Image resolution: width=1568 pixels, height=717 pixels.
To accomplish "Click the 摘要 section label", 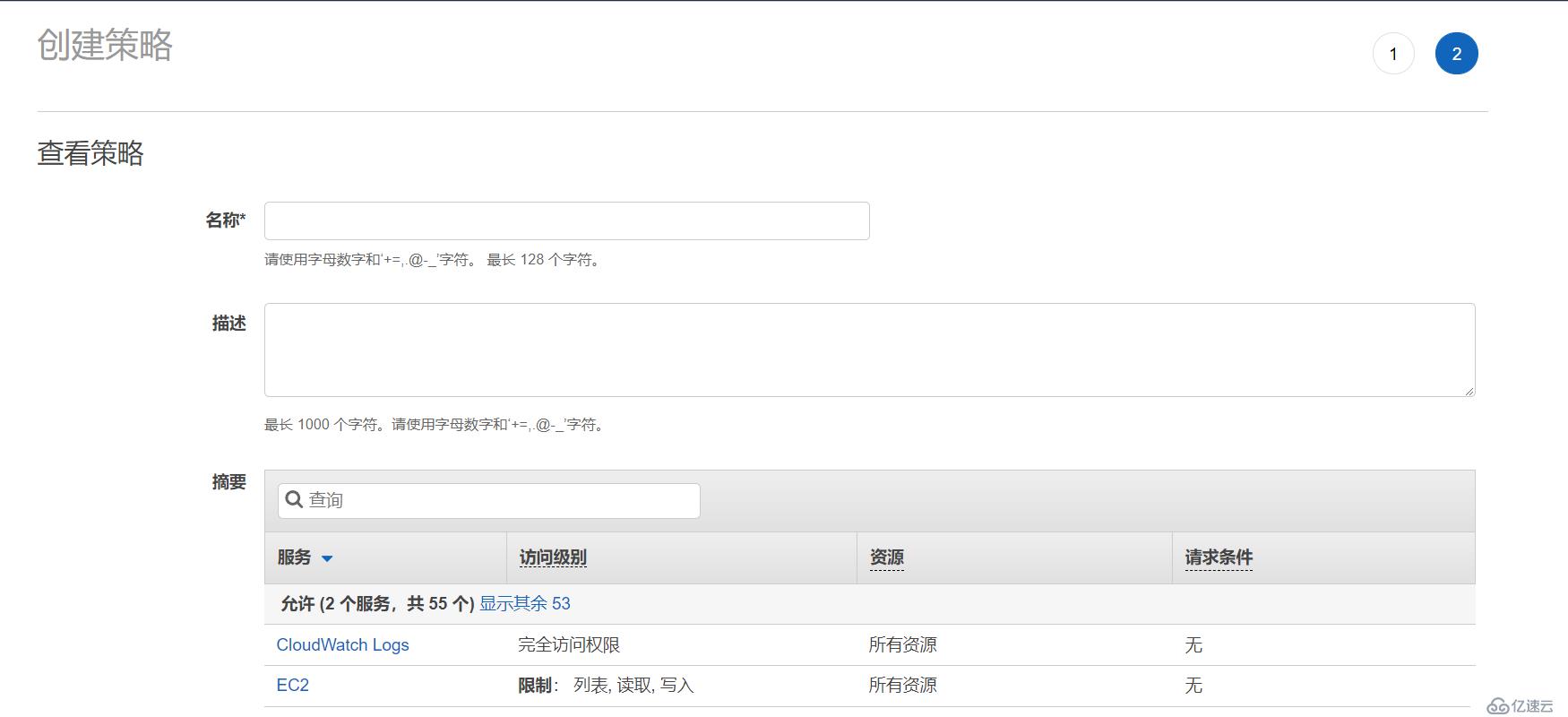I will pos(229,481).
